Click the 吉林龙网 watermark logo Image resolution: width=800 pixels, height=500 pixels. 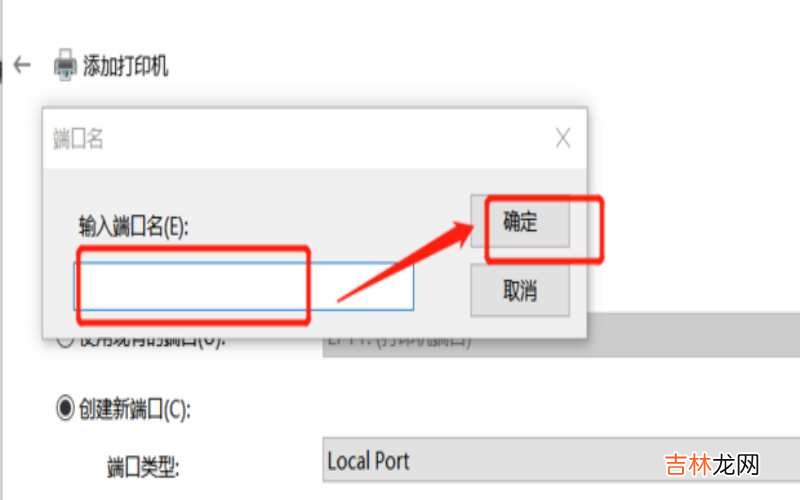click(712, 465)
